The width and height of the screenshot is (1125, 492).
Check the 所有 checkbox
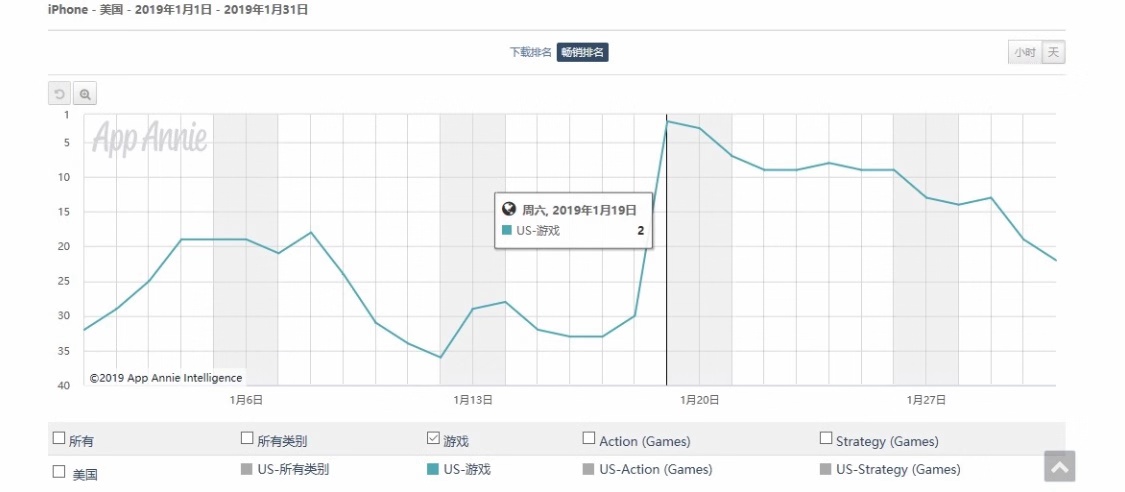coord(59,437)
